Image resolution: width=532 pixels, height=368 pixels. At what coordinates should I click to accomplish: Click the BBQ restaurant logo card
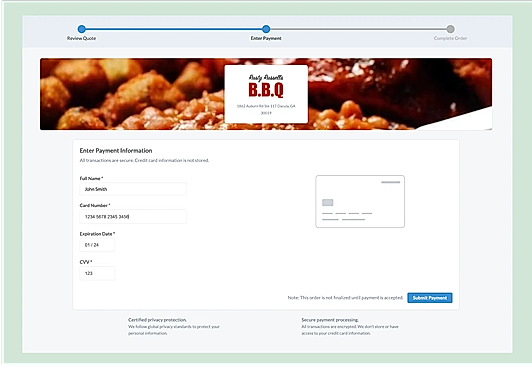(266, 94)
